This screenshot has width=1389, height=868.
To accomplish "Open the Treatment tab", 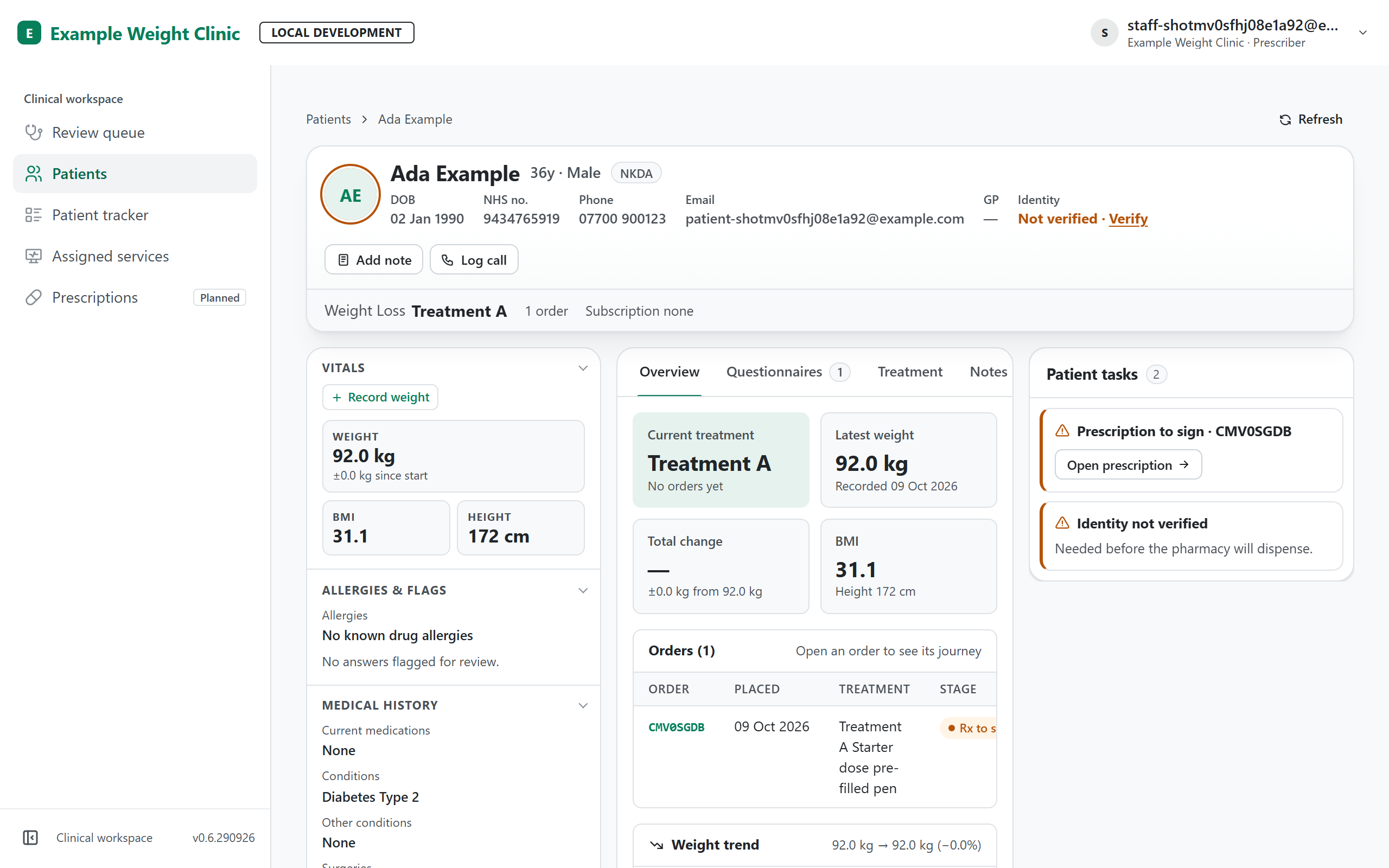I will [910, 372].
